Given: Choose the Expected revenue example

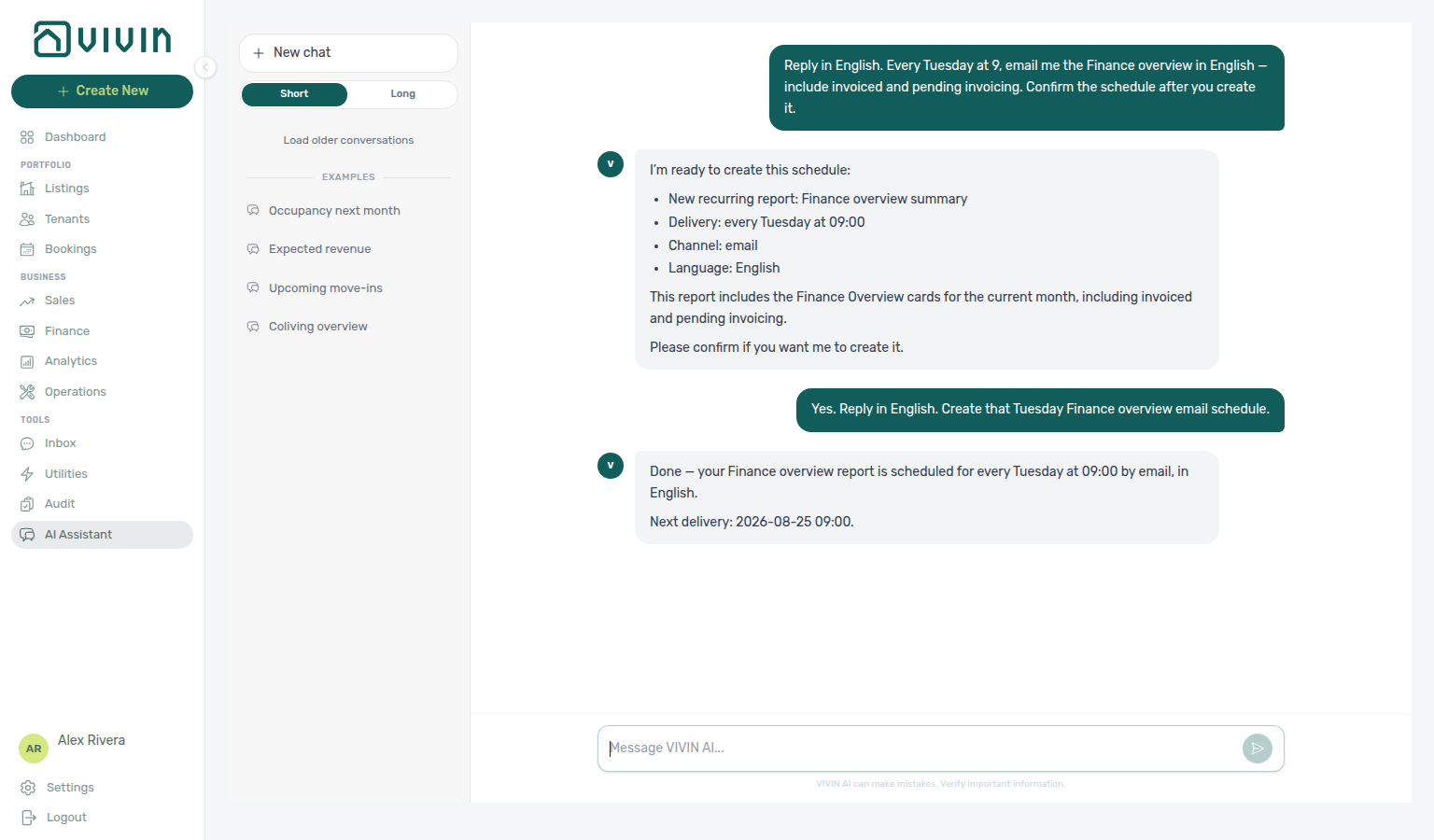Looking at the screenshot, I should coord(348,249).
